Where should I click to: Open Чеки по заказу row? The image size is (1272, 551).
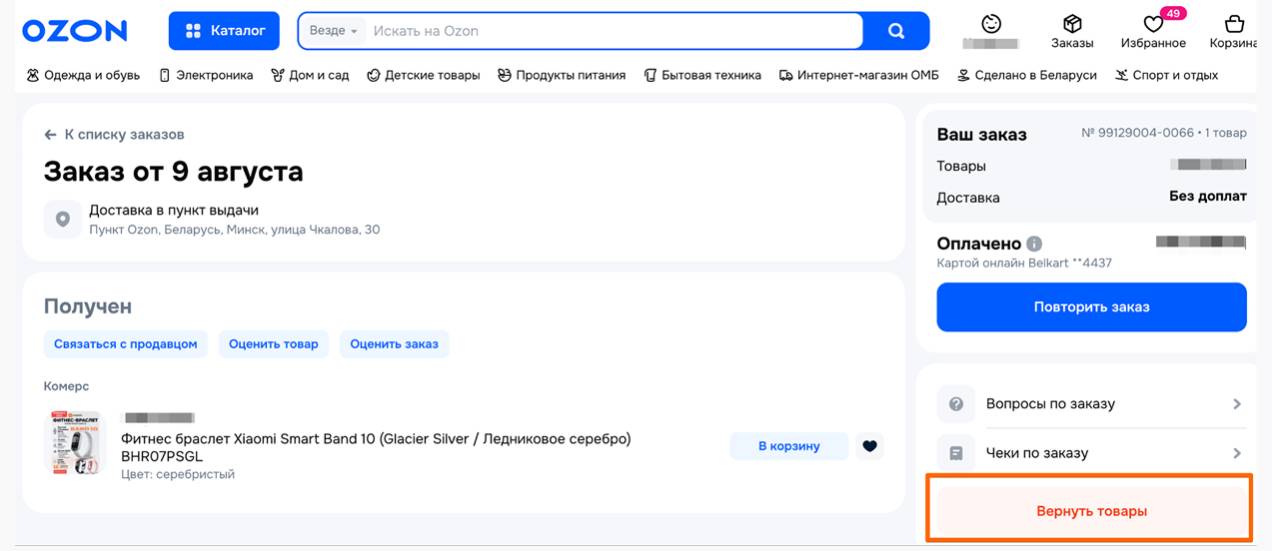click(x=1091, y=453)
